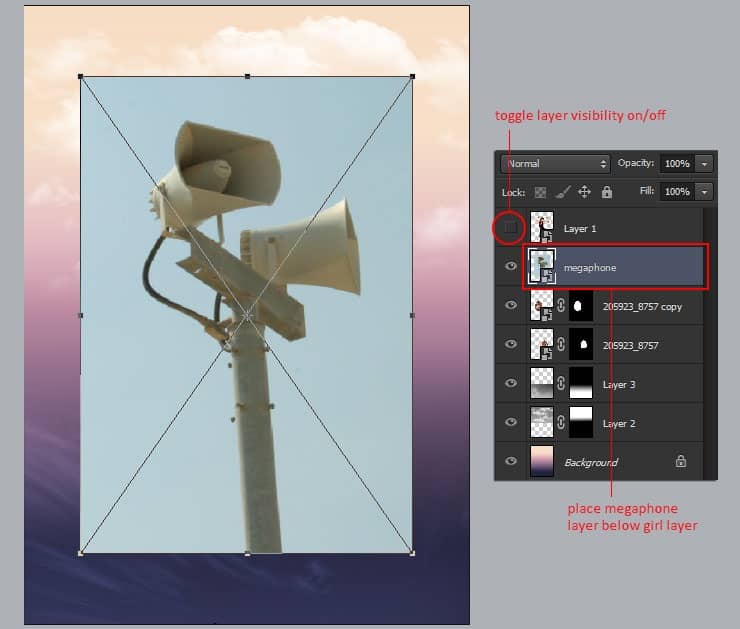Enable lock position move icon
740x629 pixels.
pos(584,192)
